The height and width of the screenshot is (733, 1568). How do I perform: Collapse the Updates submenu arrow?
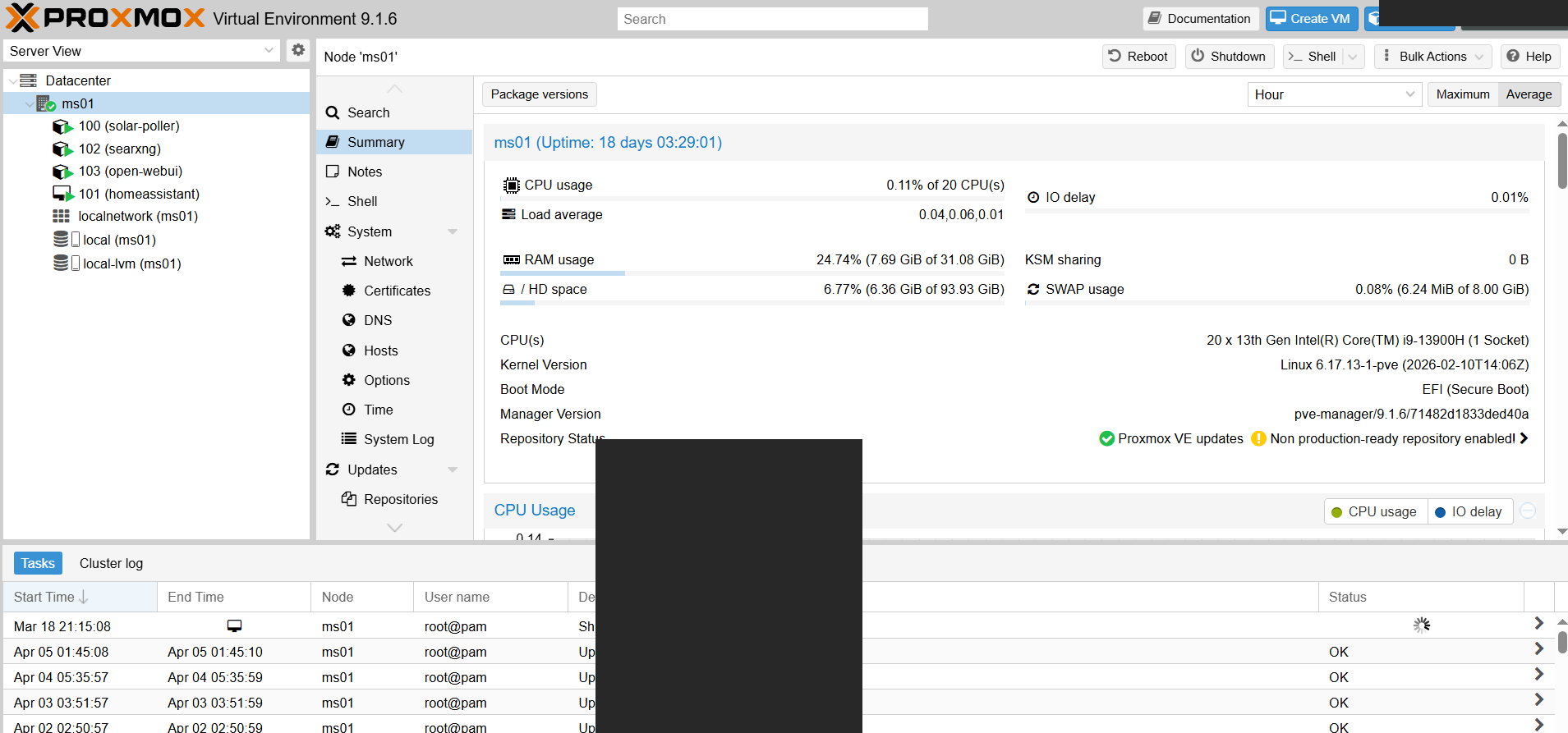[x=453, y=470]
